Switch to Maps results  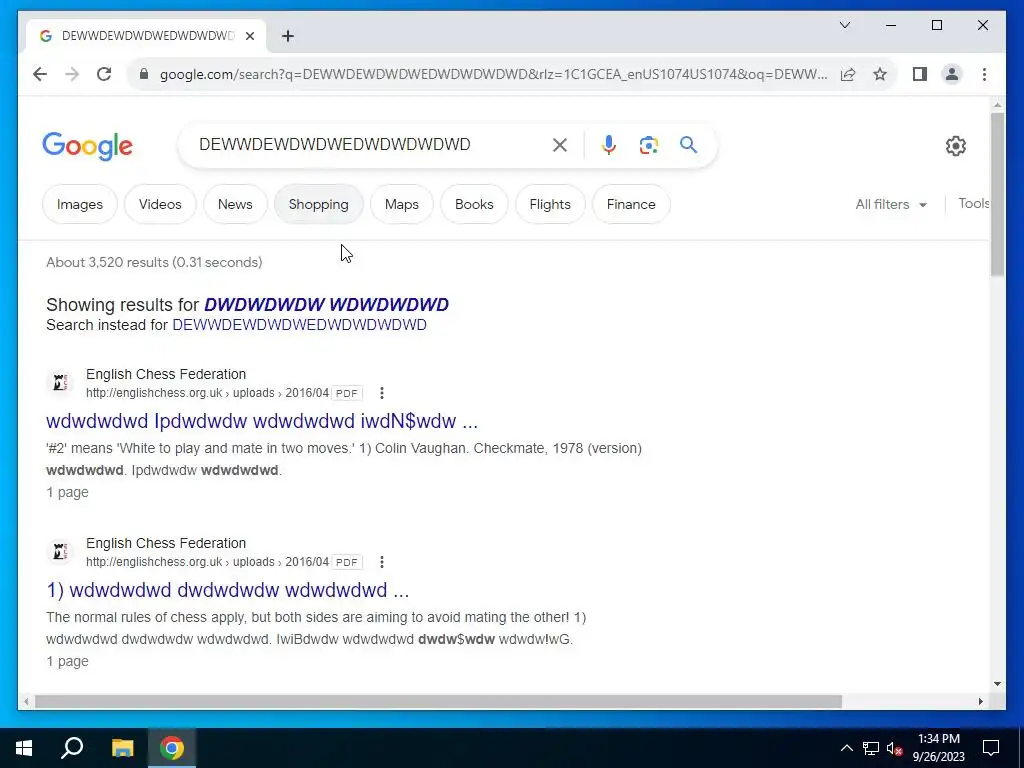point(402,204)
